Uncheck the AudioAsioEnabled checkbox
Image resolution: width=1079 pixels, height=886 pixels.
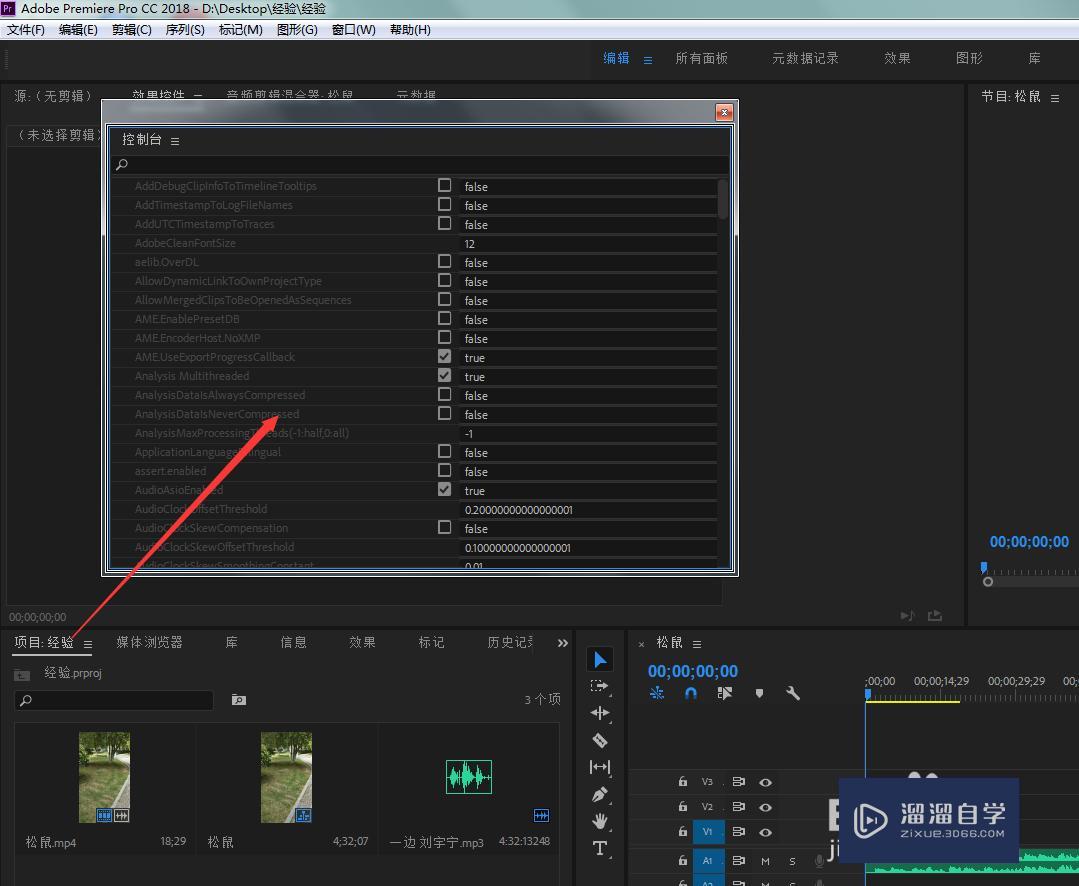445,489
